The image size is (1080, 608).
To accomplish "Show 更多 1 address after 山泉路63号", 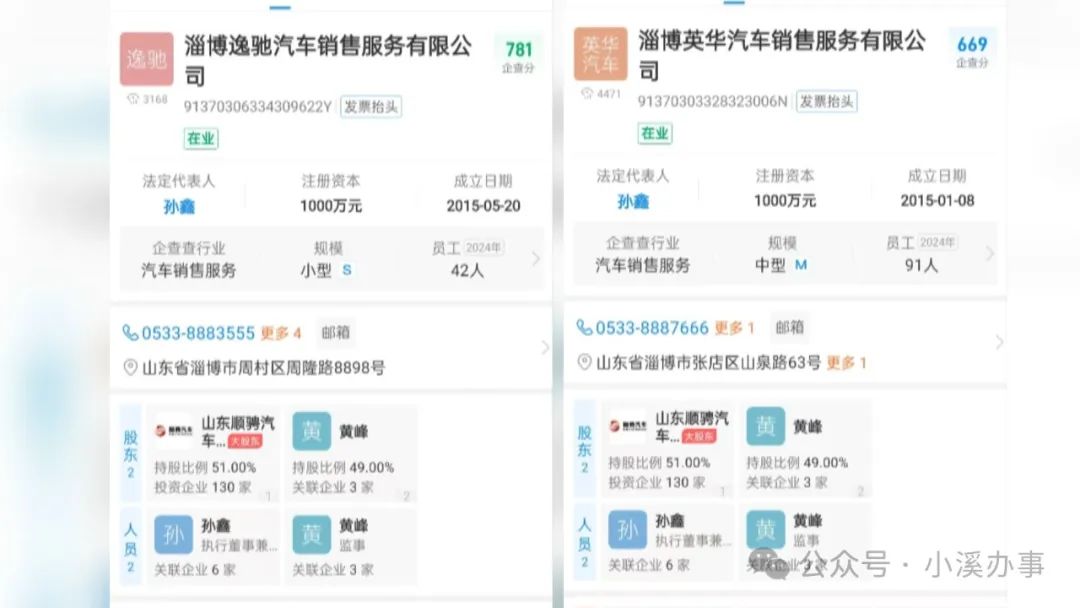I will (x=847, y=362).
